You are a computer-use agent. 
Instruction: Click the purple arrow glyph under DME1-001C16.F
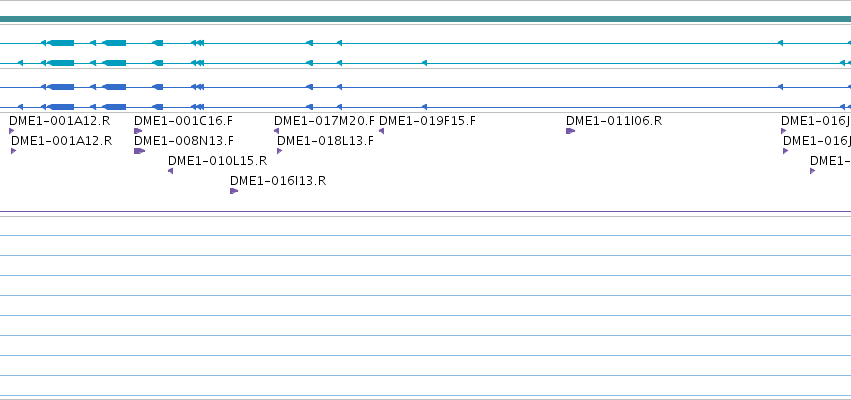click(138, 131)
